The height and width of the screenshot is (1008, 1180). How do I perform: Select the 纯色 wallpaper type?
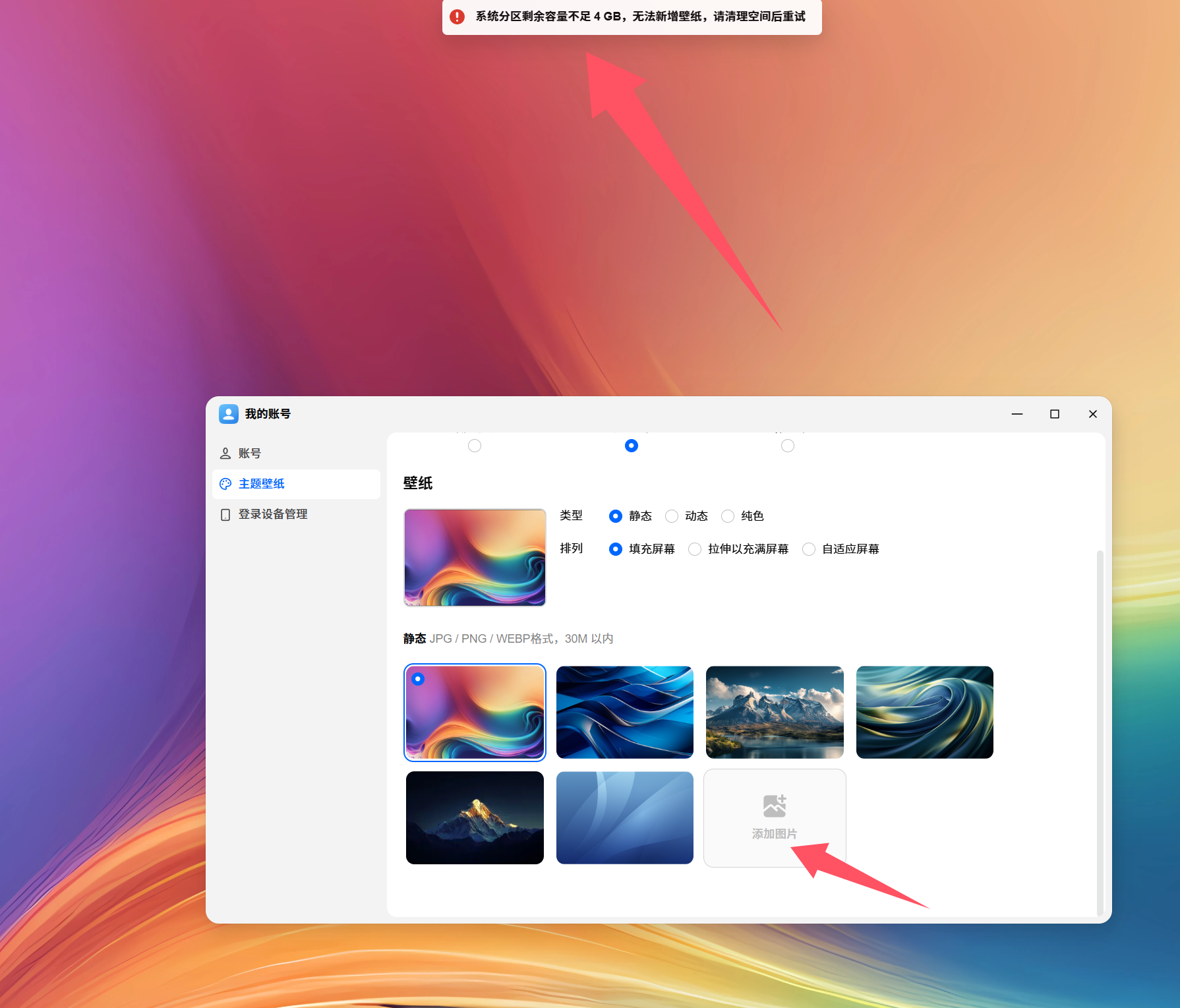pos(742,516)
